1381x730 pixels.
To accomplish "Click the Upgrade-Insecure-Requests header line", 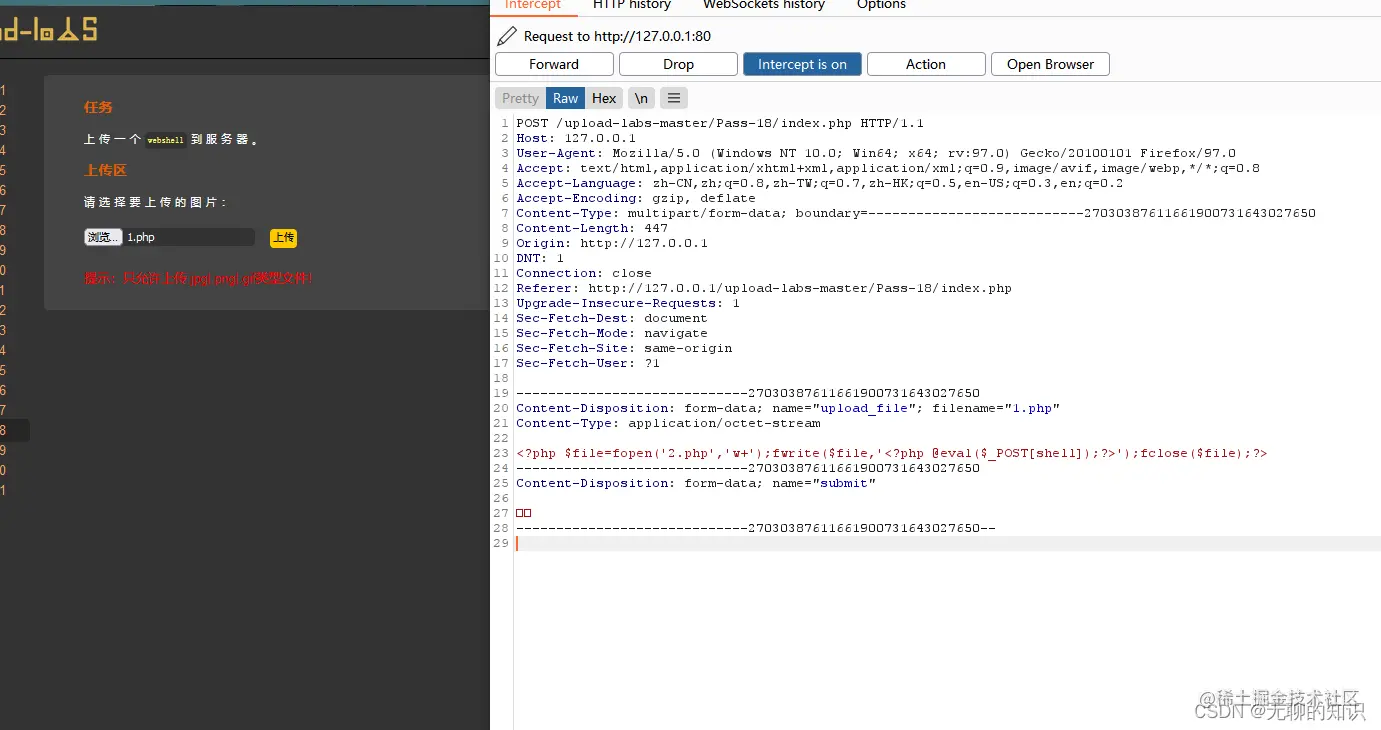I will [628, 303].
